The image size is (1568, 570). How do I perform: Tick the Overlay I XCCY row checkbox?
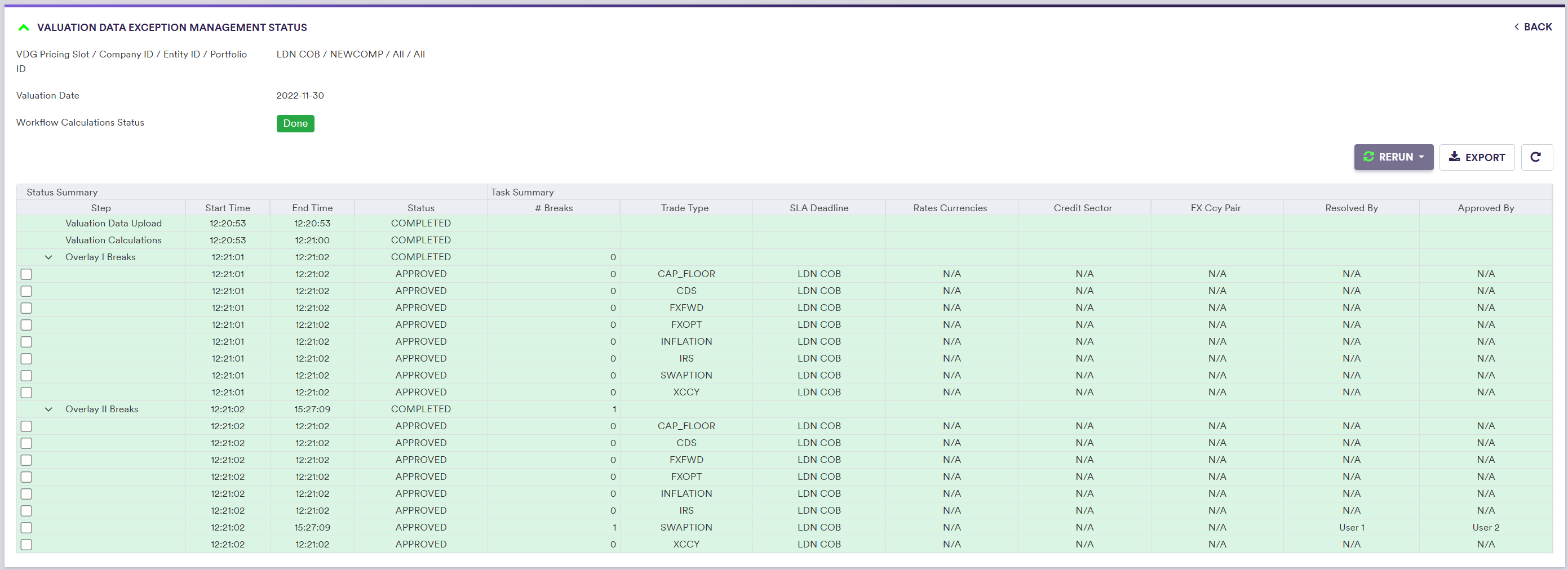click(x=26, y=393)
